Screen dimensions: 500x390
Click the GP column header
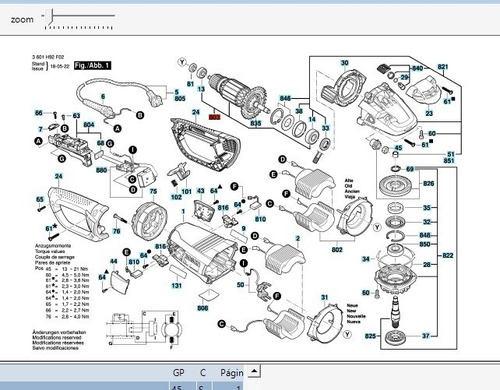(178, 372)
